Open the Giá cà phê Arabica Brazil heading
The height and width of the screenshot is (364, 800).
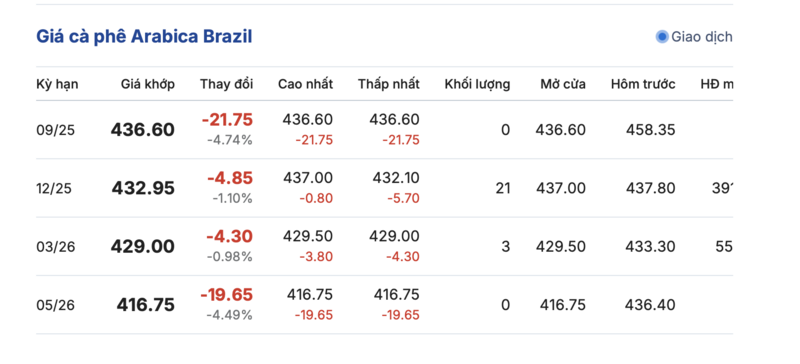coord(144,37)
